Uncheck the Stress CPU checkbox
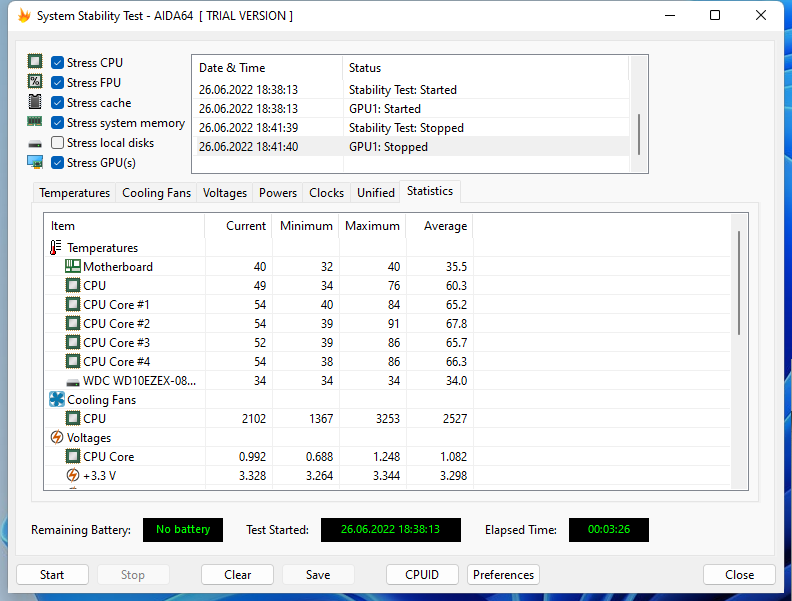The image size is (792, 601). point(58,63)
